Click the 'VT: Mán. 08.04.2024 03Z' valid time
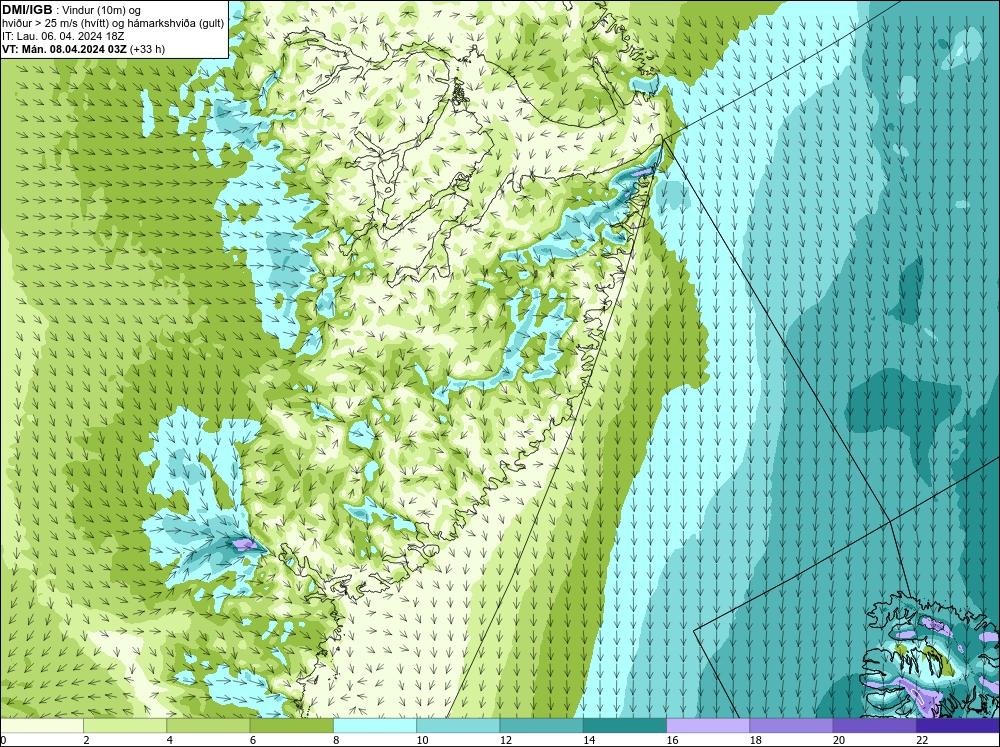This screenshot has width=1000, height=747. [64, 48]
